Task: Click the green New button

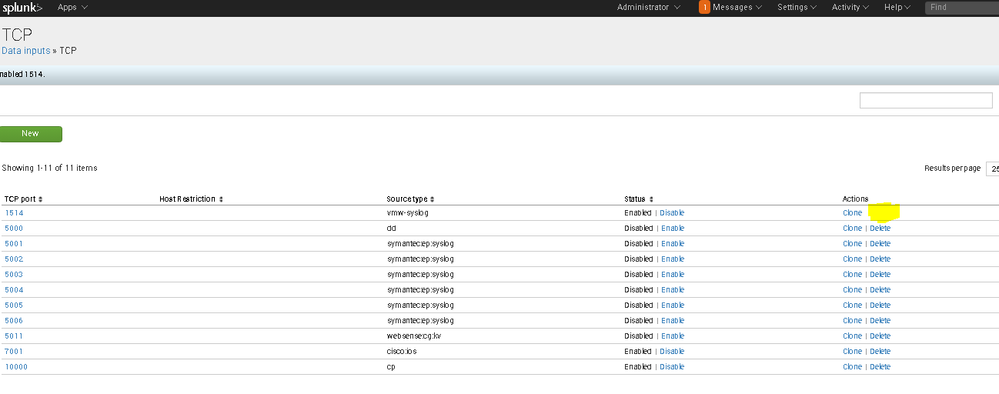Action: [x=31, y=134]
